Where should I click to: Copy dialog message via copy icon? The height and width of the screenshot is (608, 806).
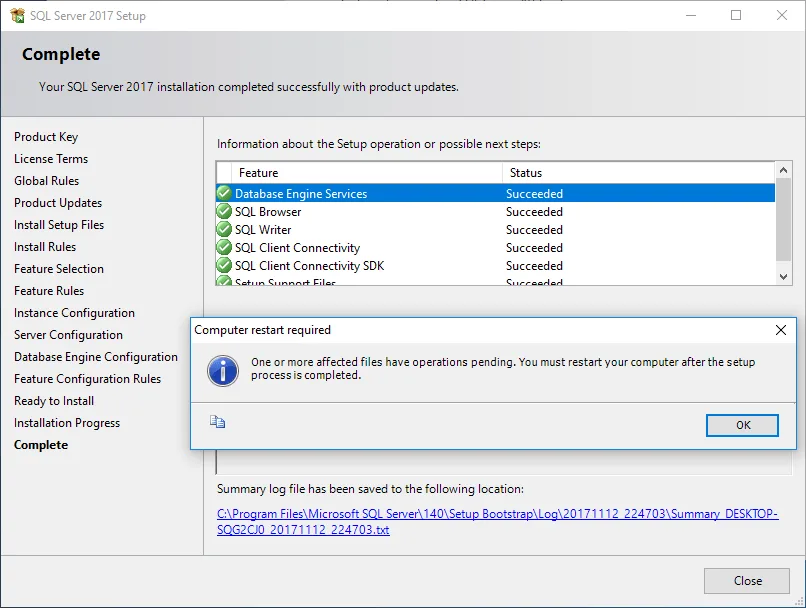point(217,422)
